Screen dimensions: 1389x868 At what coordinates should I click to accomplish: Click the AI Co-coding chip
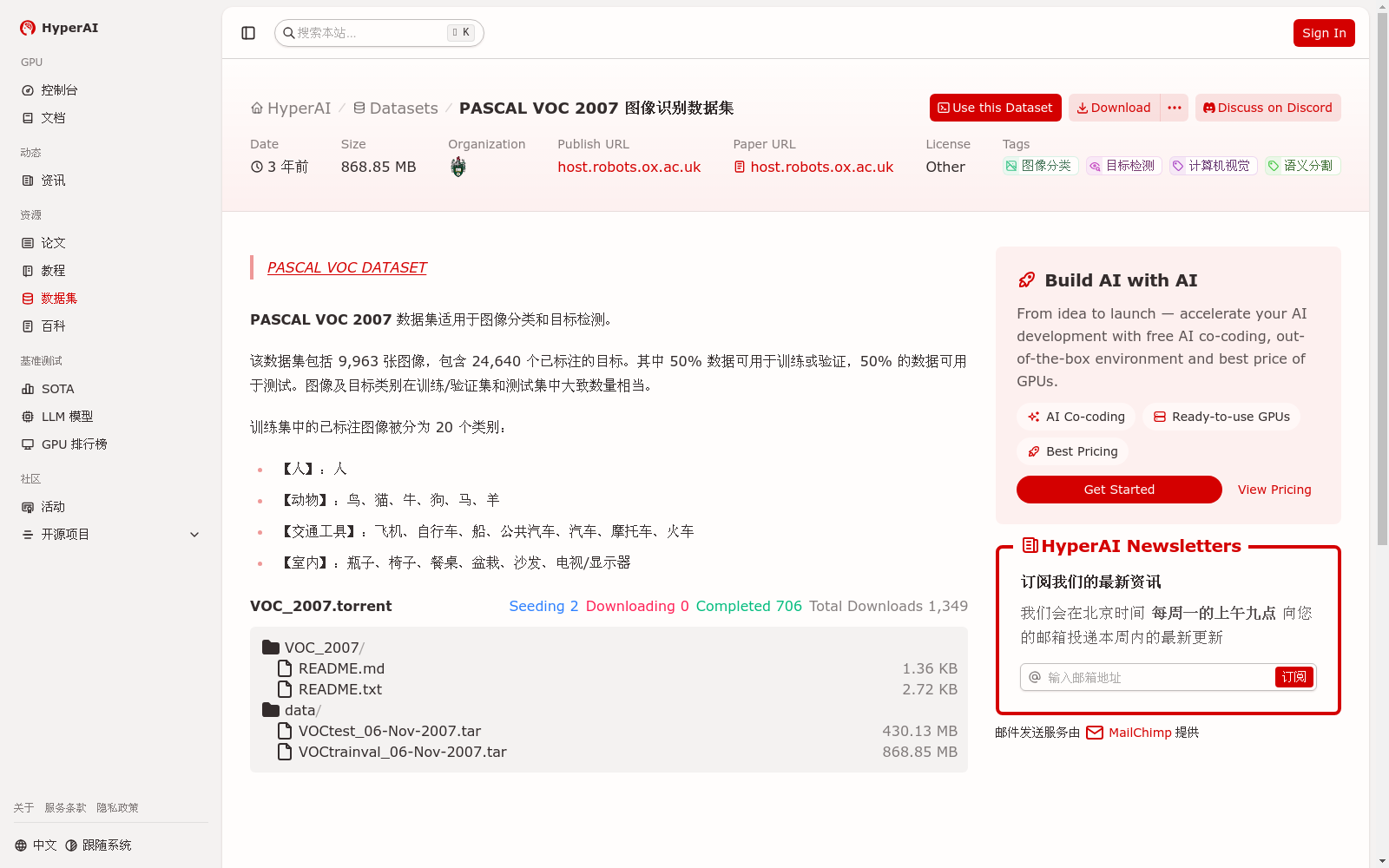(1076, 417)
